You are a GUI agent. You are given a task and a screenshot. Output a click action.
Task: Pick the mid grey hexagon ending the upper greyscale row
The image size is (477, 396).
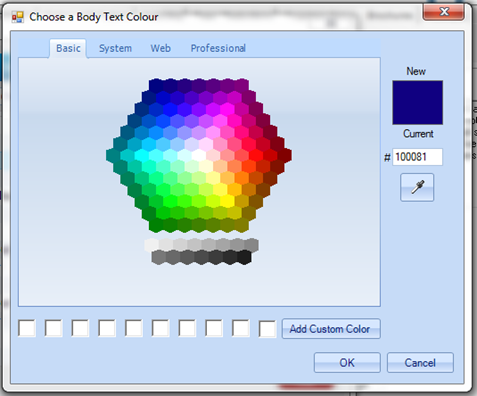(x=252, y=245)
